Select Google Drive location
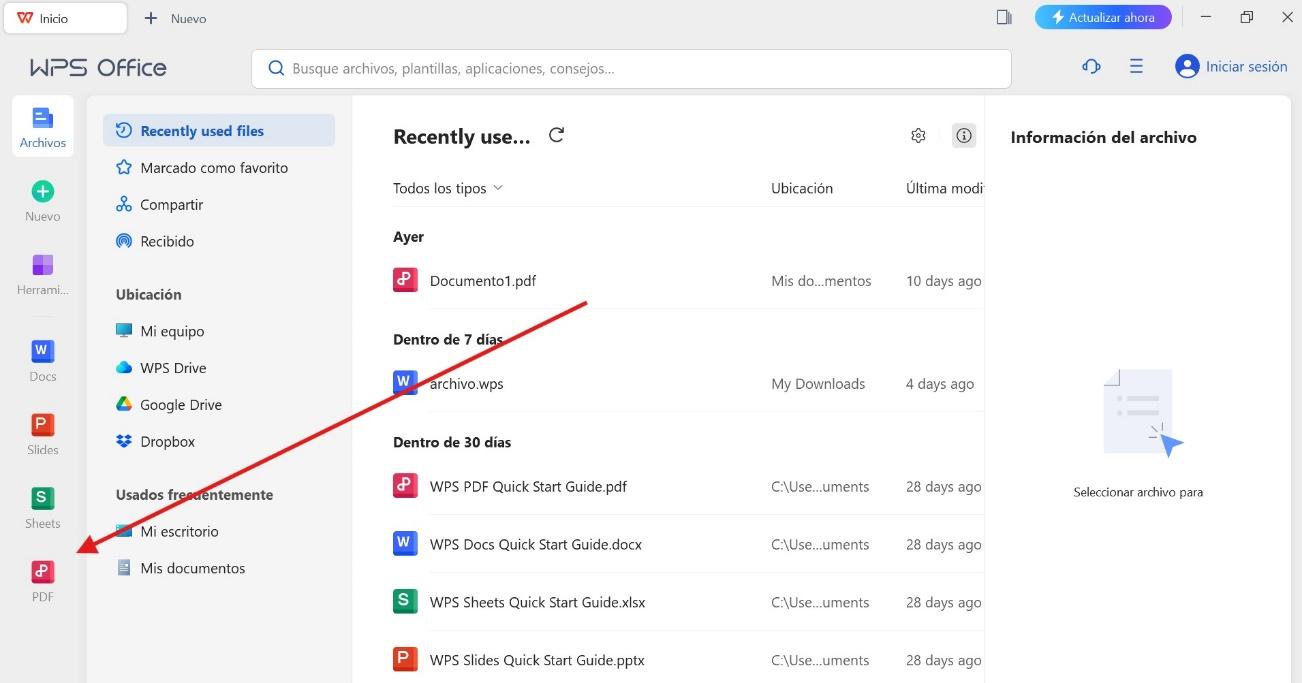This screenshot has width=1302, height=683. (181, 405)
